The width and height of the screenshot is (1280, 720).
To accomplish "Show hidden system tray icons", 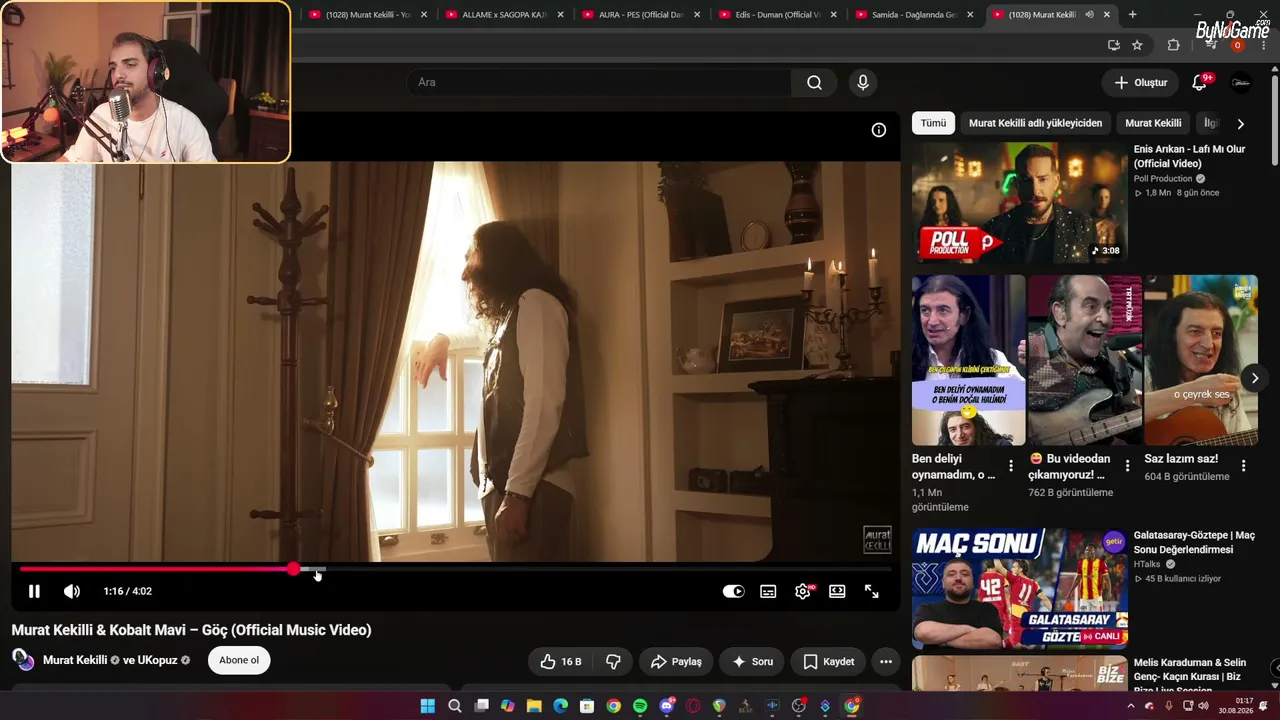I will coord(1131,706).
